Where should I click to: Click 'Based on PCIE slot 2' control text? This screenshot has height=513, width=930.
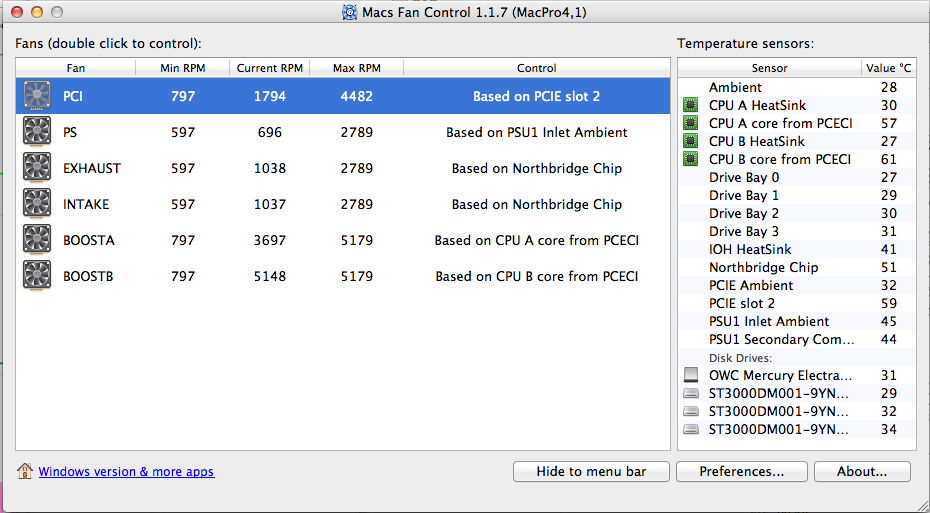(536, 96)
